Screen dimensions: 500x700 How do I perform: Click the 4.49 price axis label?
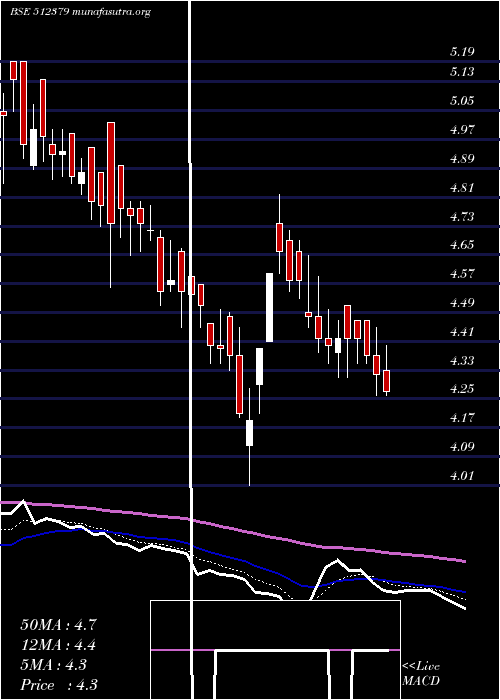pyautogui.click(x=462, y=303)
